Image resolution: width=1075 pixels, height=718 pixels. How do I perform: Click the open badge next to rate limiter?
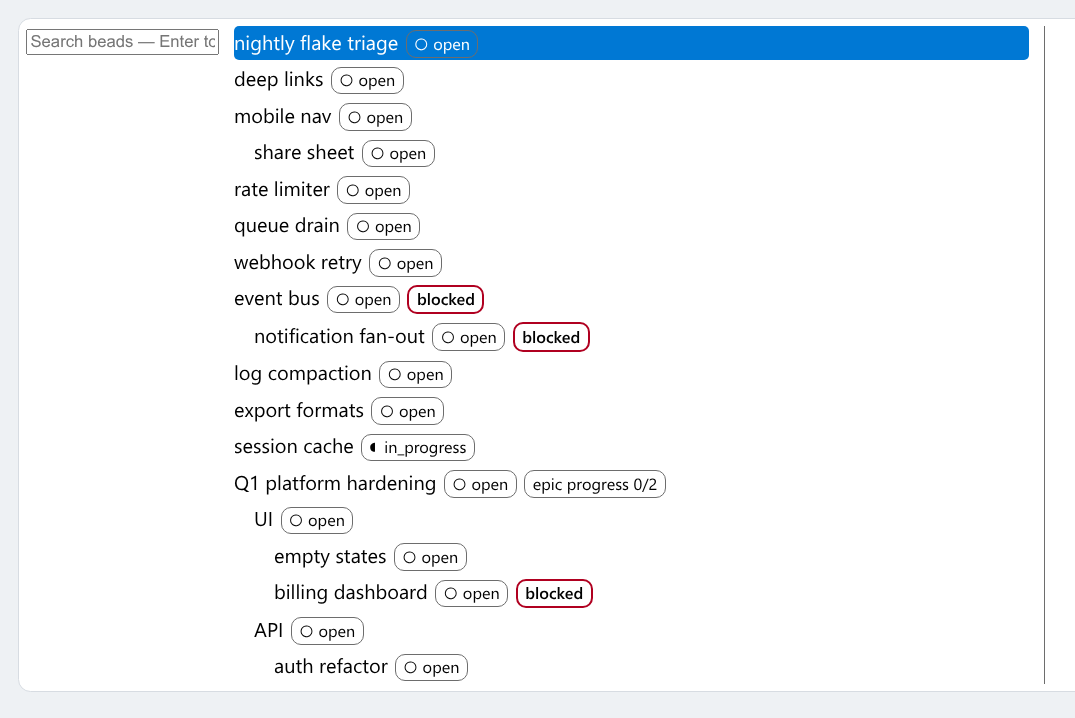click(x=374, y=191)
